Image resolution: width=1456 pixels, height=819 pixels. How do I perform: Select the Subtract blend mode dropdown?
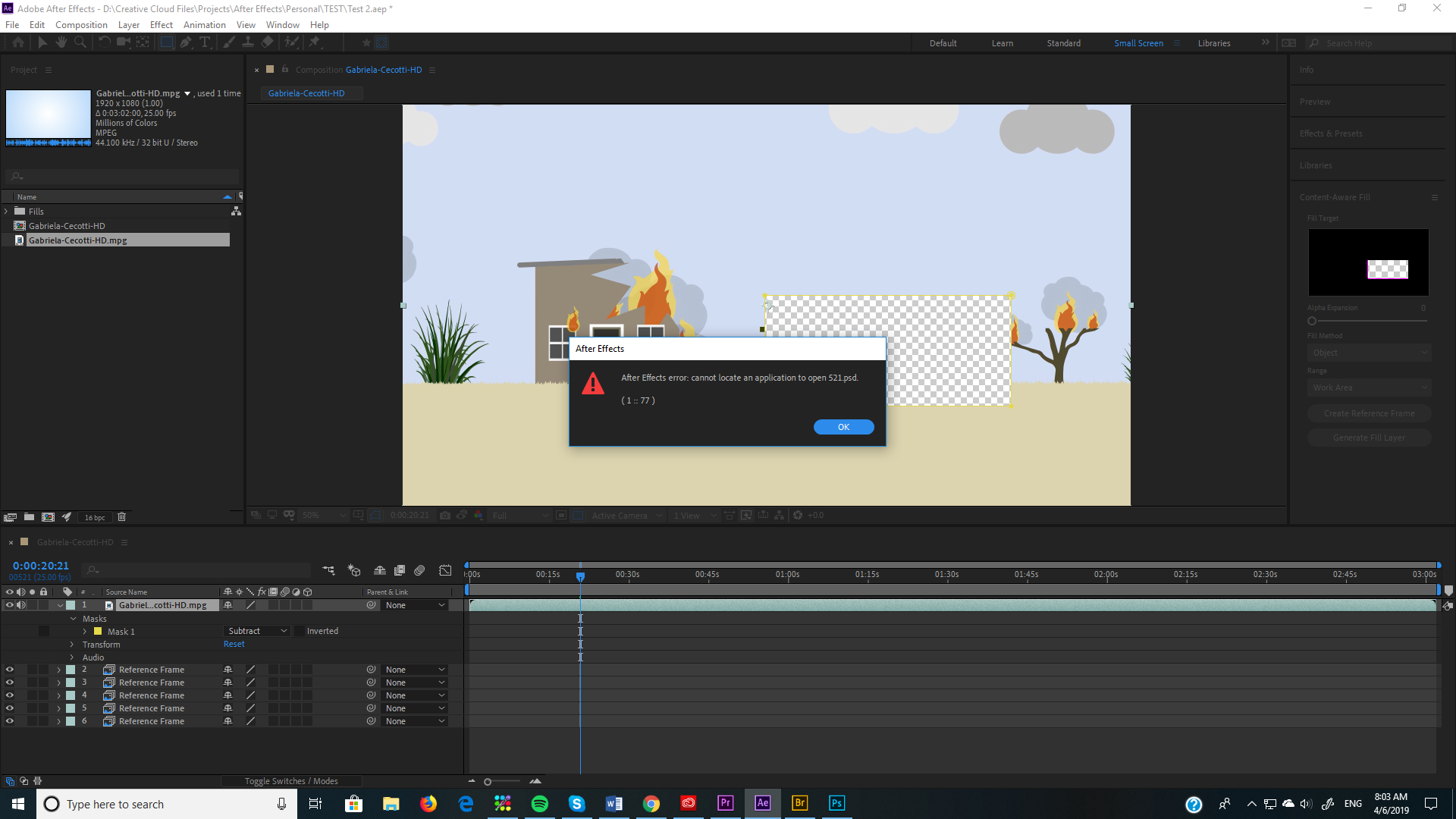[253, 630]
